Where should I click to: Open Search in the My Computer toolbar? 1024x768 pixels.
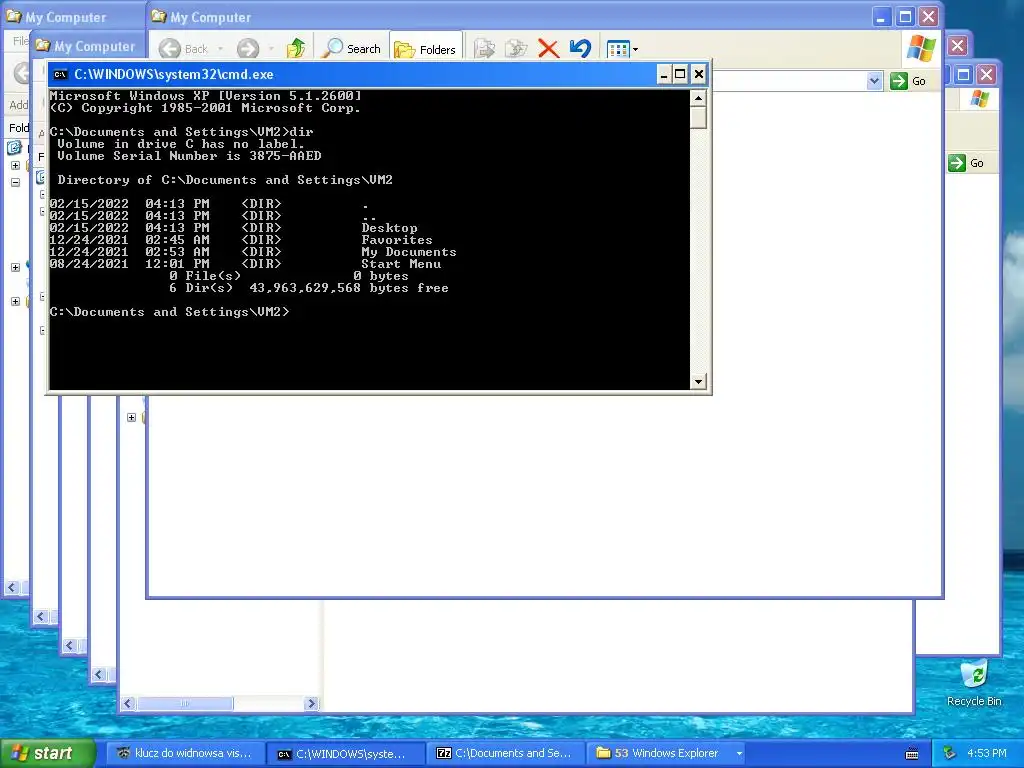coord(353,48)
